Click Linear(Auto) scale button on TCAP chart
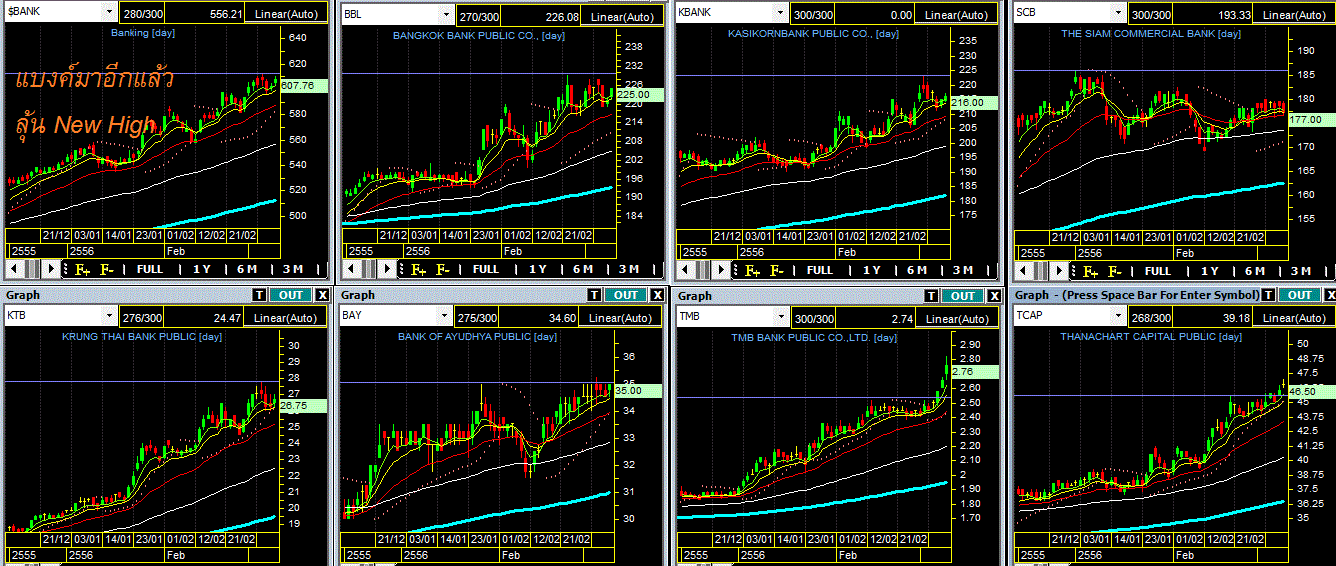 [x=1296, y=317]
